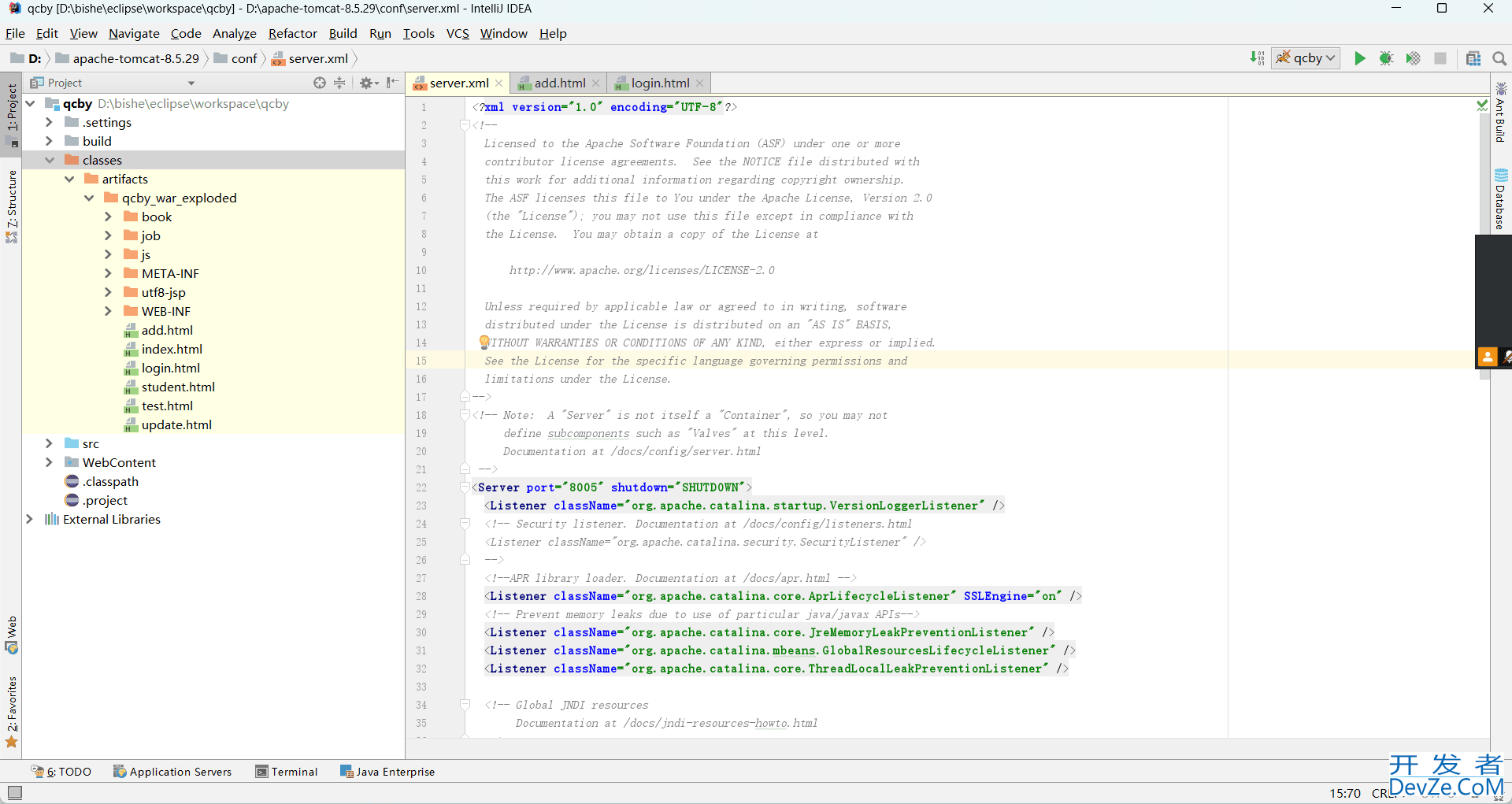Image resolution: width=1512 pixels, height=804 pixels.
Task: Collapse the qcby root project node
Action: click(30, 104)
